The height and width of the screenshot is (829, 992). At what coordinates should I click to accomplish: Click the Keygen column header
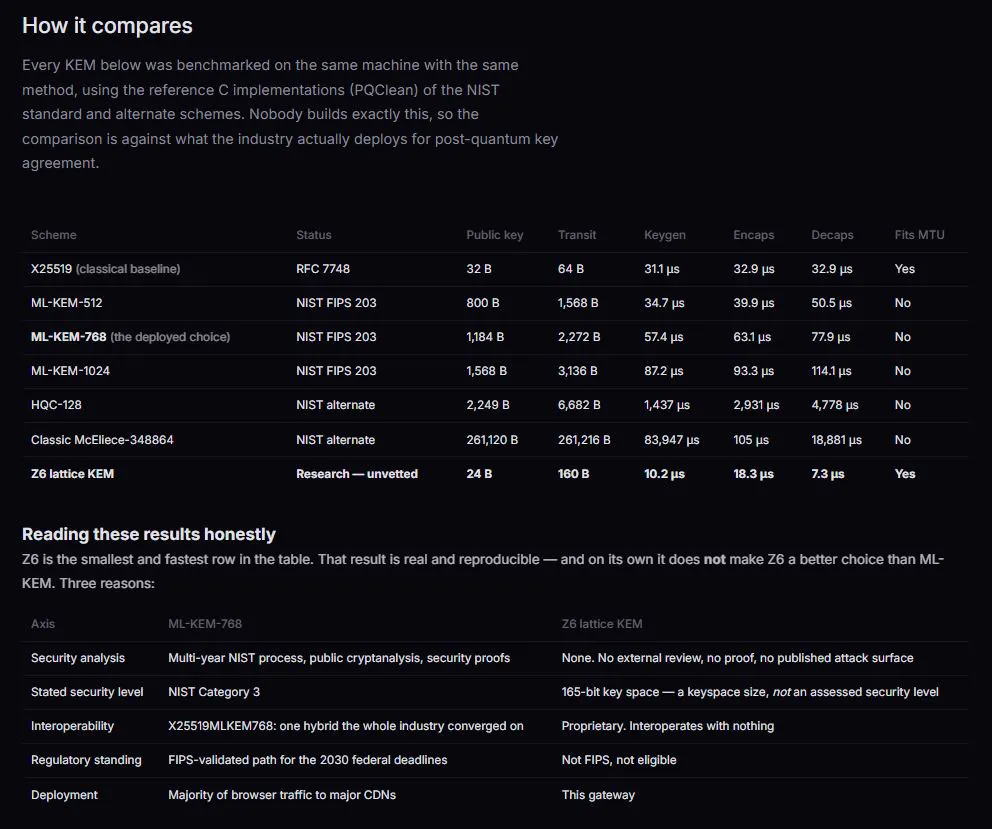tap(665, 235)
